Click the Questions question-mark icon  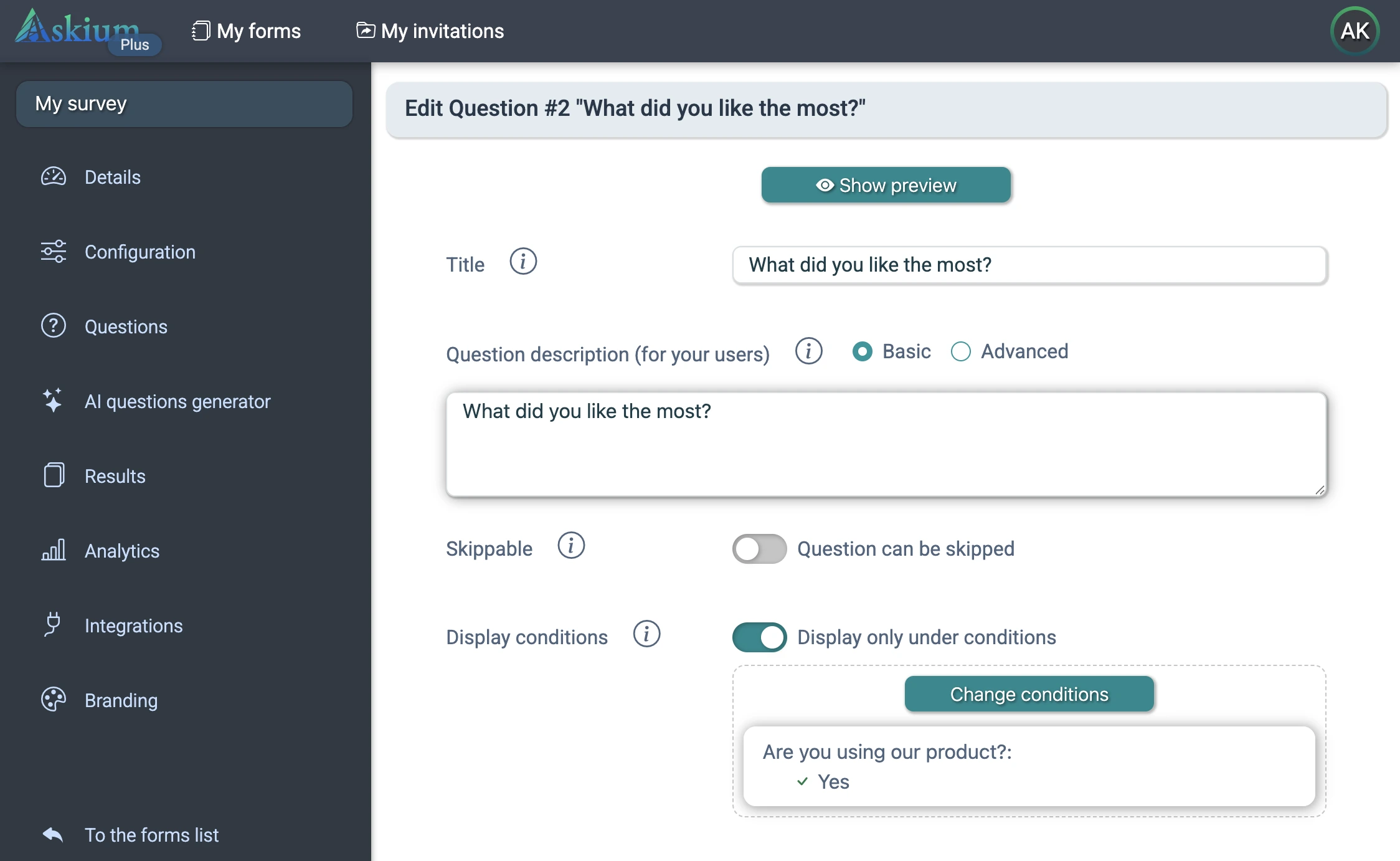(54, 326)
